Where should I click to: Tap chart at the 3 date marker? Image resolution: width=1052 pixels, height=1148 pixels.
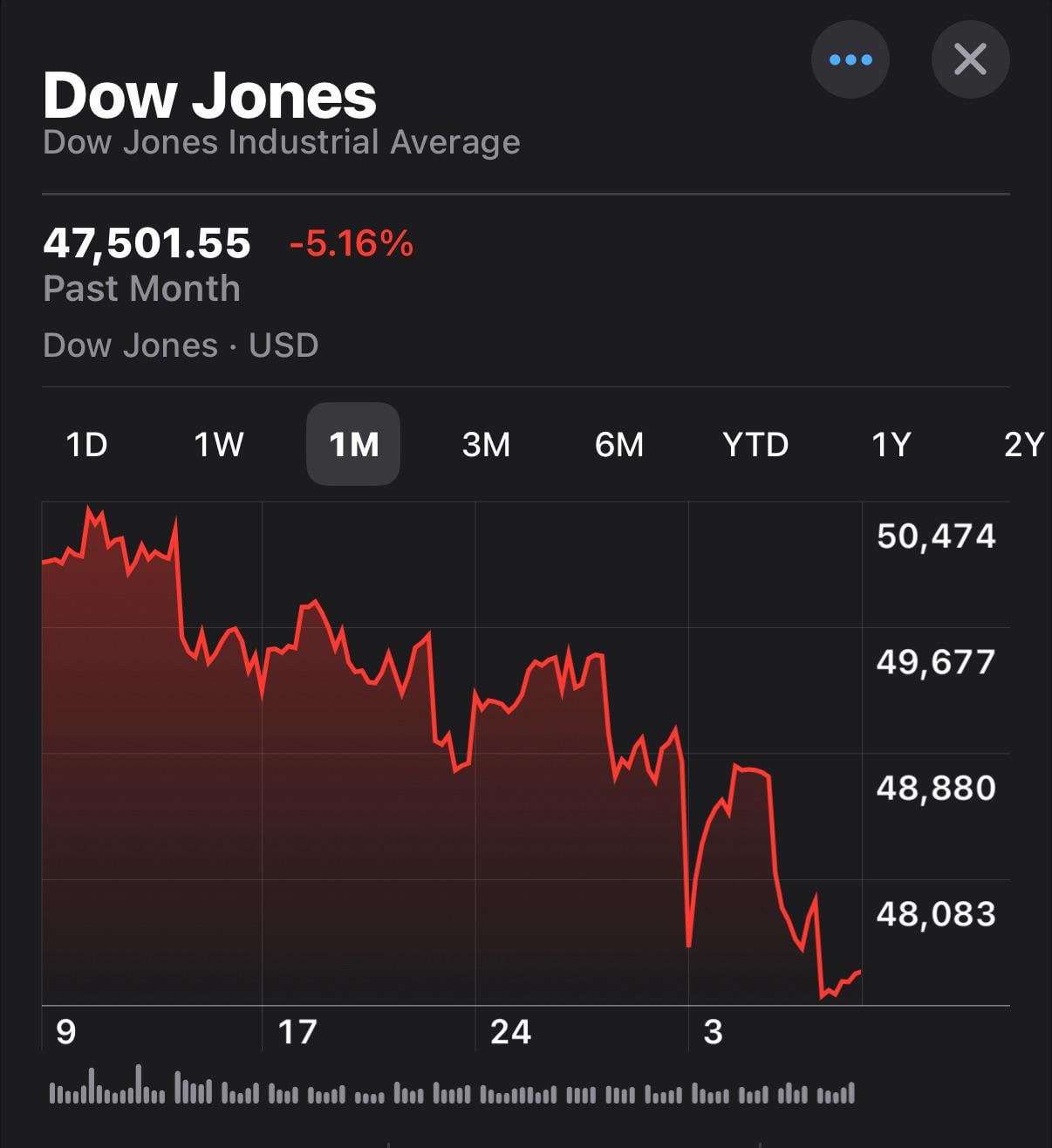click(713, 1032)
